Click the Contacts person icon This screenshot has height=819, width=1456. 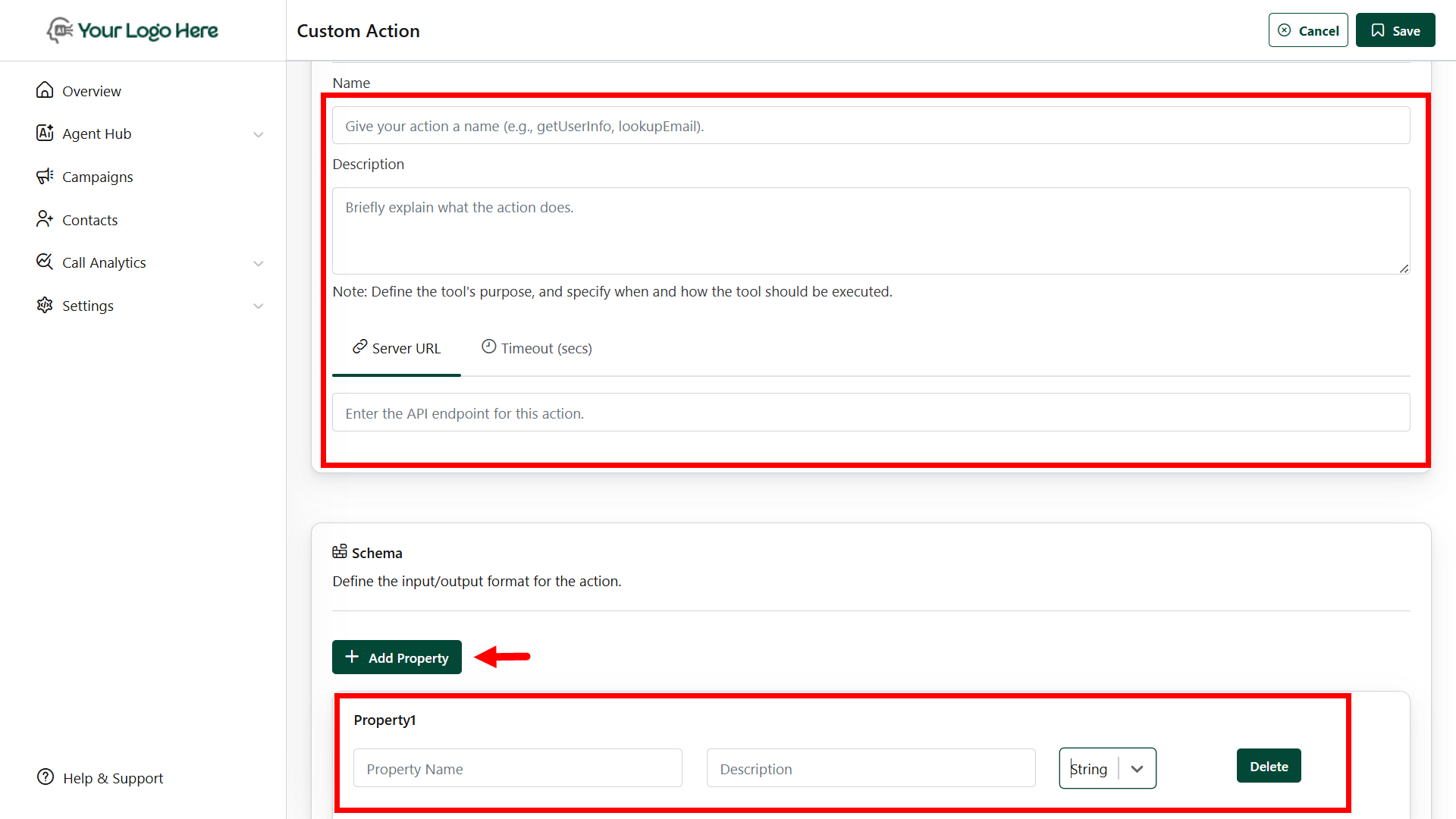point(45,219)
